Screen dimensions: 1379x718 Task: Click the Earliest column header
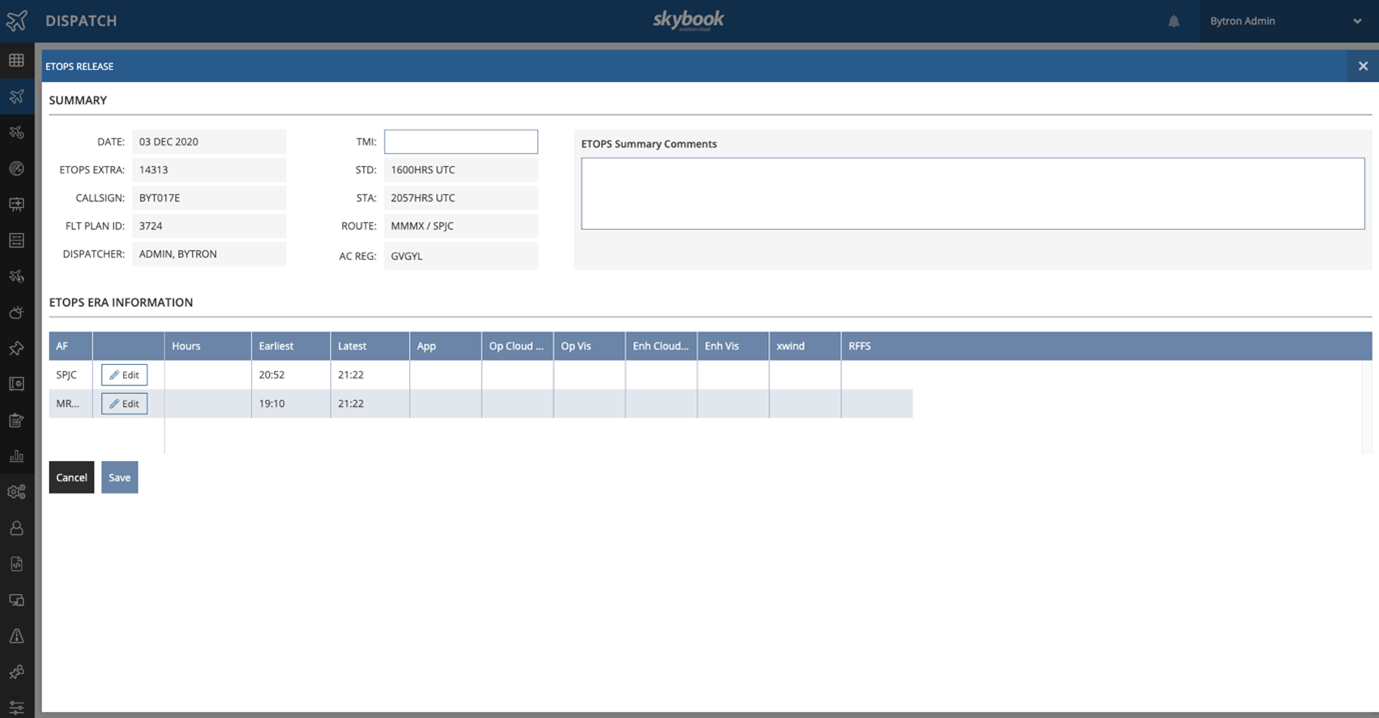[291, 346]
